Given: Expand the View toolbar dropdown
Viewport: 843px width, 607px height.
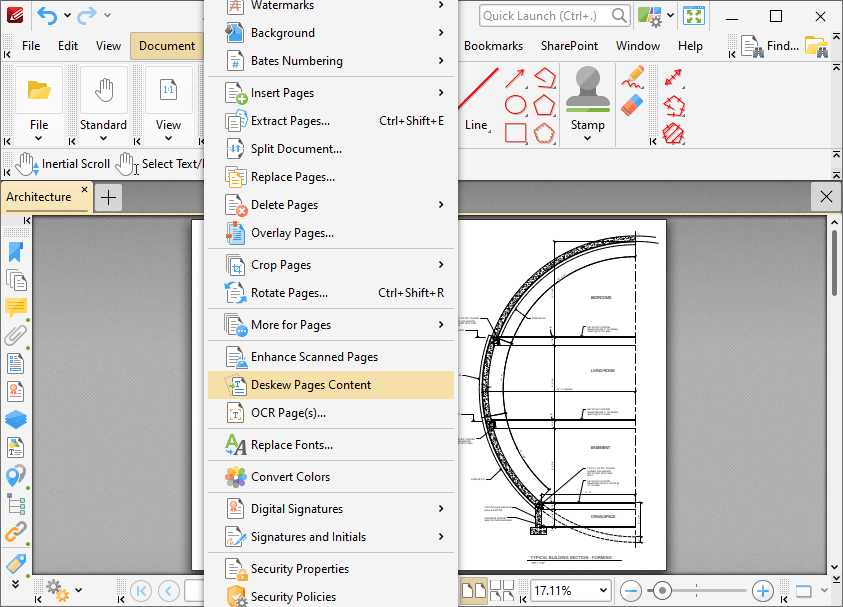Looking at the screenshot, I should 168,139.
